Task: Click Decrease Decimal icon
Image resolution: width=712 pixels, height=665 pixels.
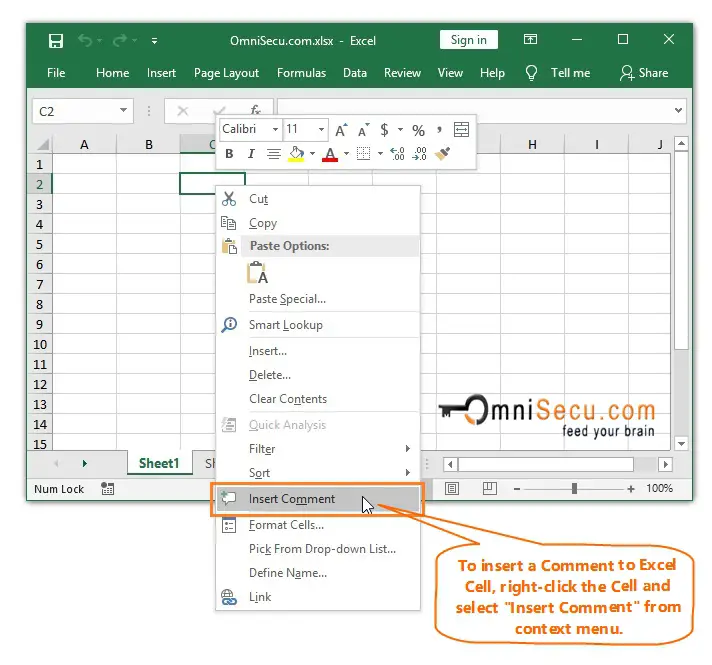Action: coord(419,154)
